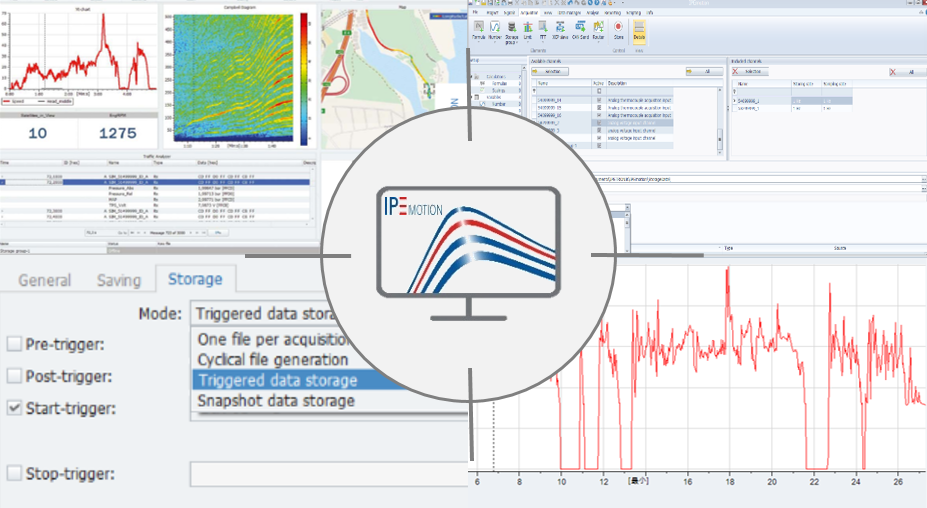
Task: Enable the Pre-trigger checkbox
Action: pos(14,344)
